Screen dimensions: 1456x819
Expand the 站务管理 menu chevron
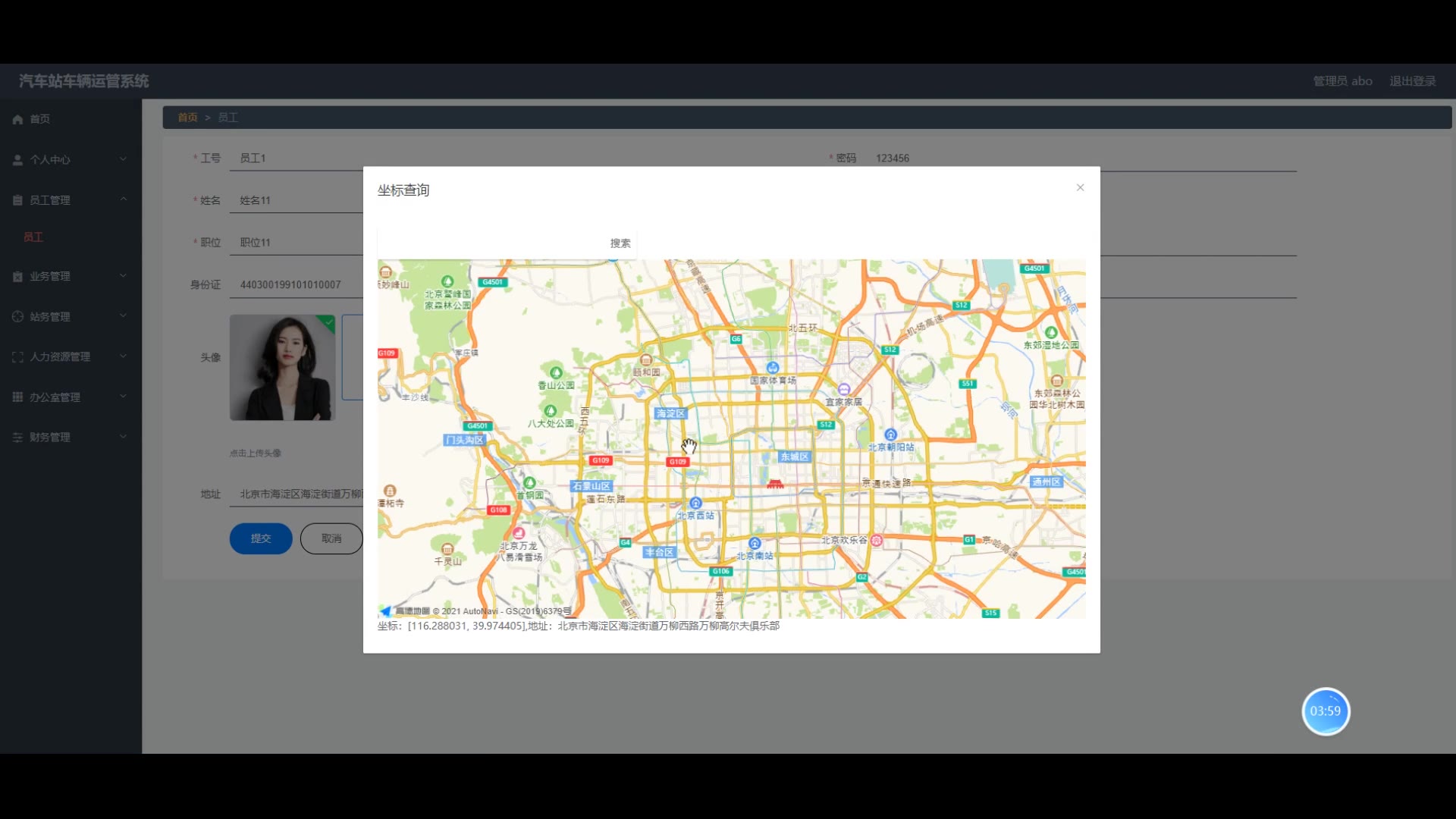click(x=123, y=316)
